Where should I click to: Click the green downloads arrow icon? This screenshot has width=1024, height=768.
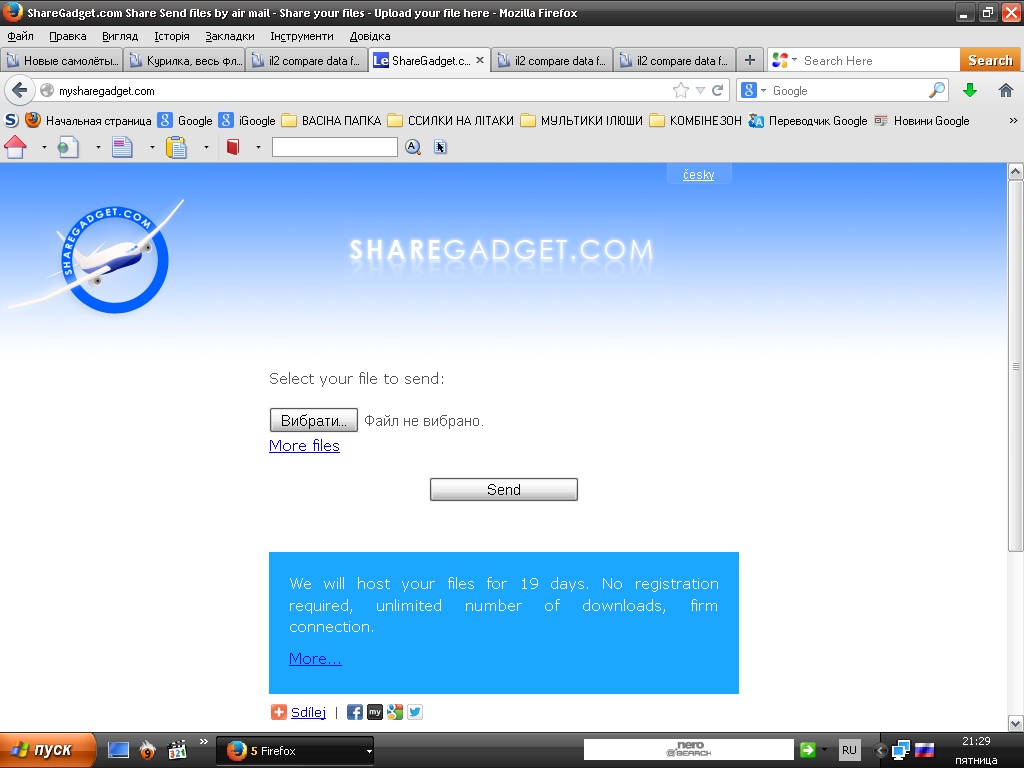970,90
